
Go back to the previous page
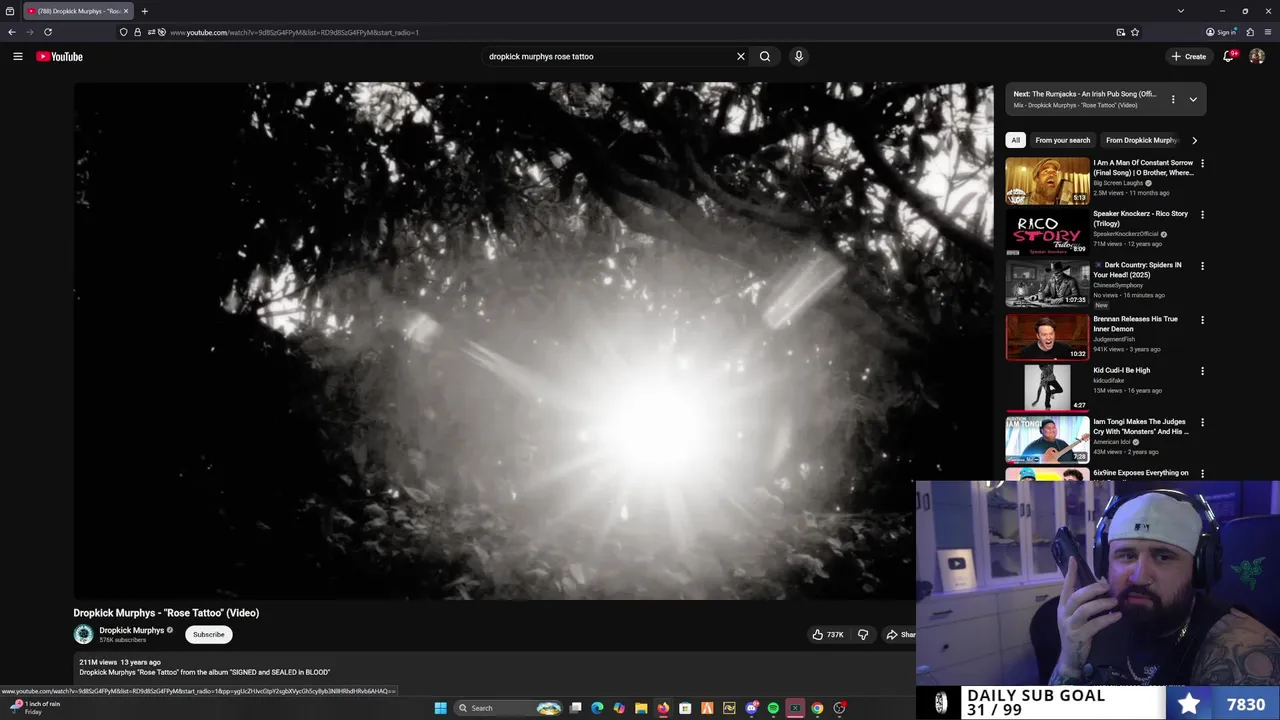point(12,32)
